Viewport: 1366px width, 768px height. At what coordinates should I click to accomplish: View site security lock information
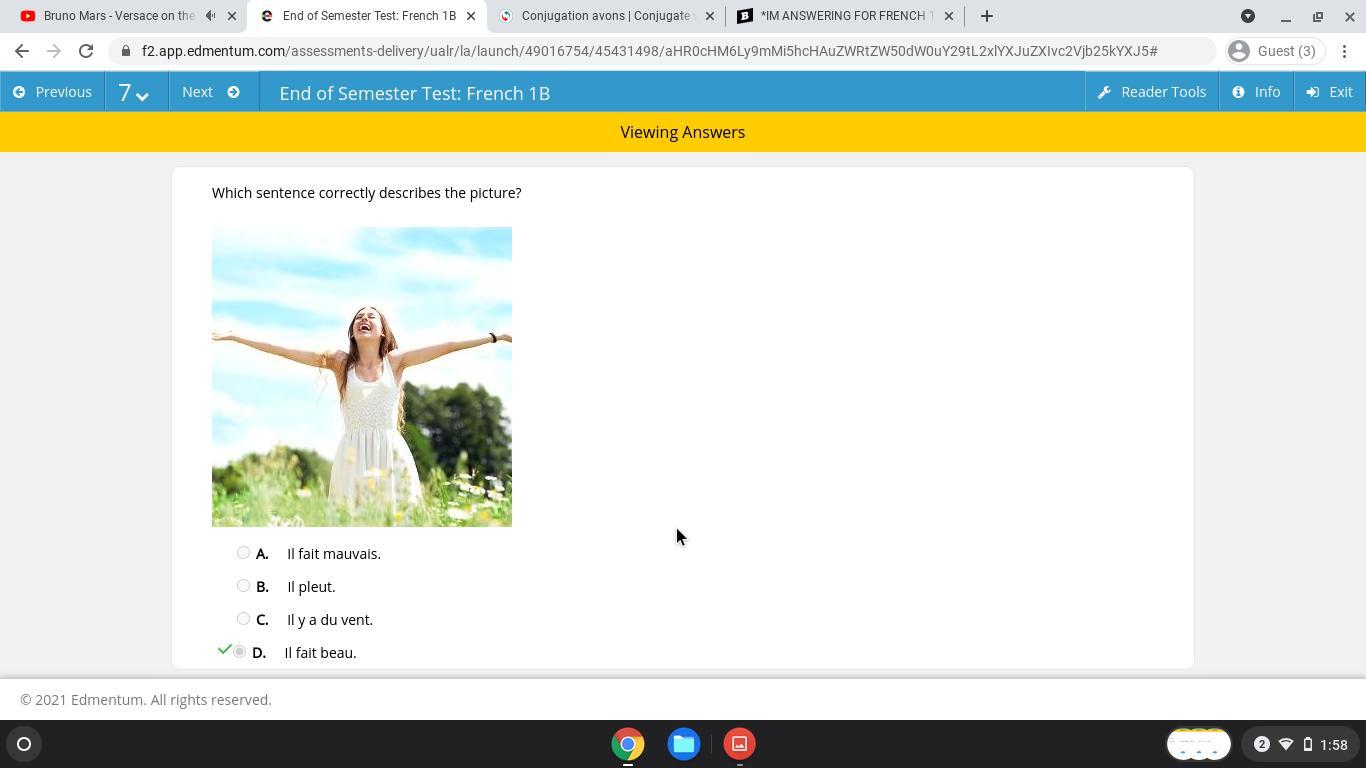click(126, 51)
